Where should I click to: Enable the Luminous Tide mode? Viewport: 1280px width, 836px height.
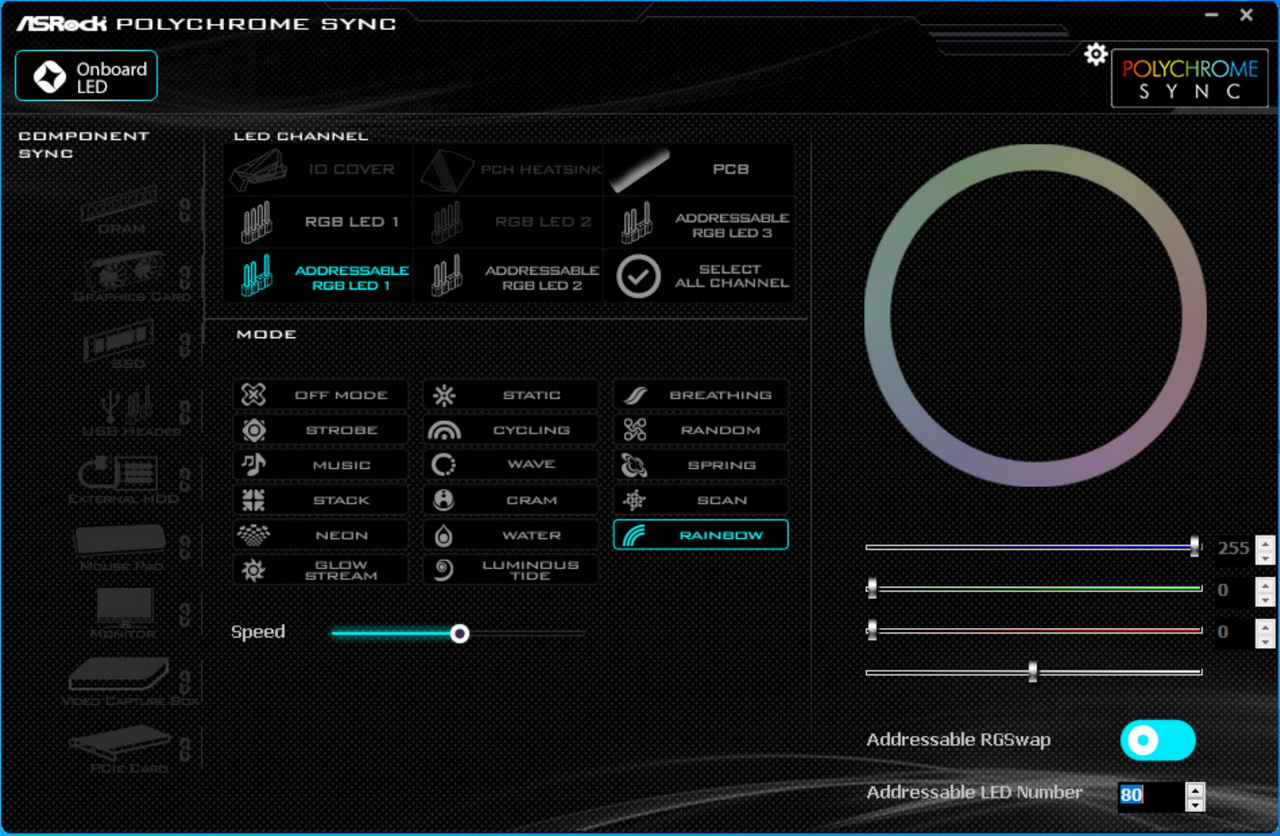coord(510,570)
